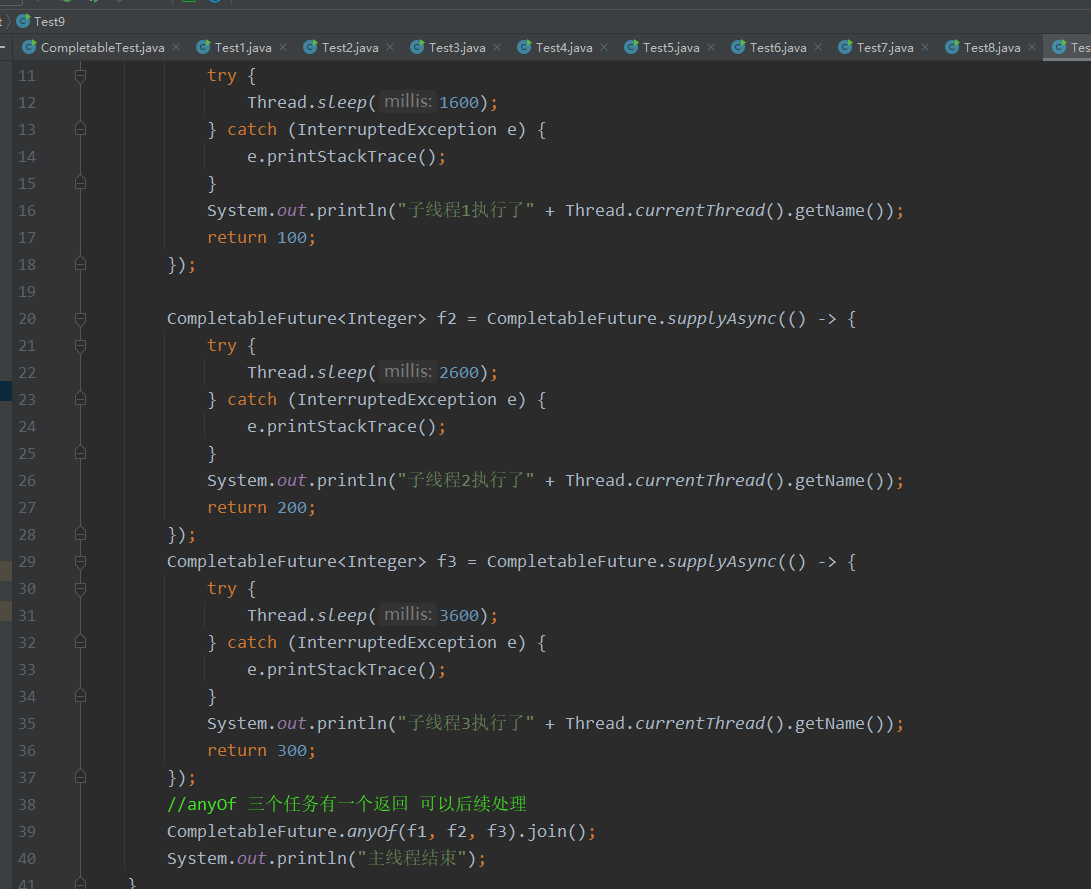This screenshot has width=1091, height=889.
Task: Click the f2 variable declaration name
Action: tap(447, 319)
